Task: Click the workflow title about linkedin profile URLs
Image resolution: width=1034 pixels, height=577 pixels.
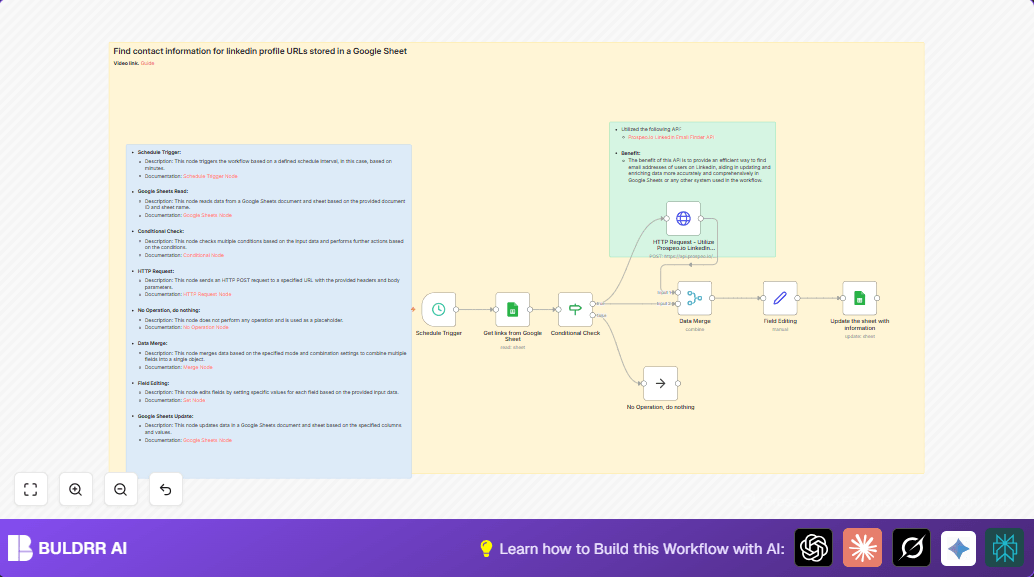Action: coord(260,51)
